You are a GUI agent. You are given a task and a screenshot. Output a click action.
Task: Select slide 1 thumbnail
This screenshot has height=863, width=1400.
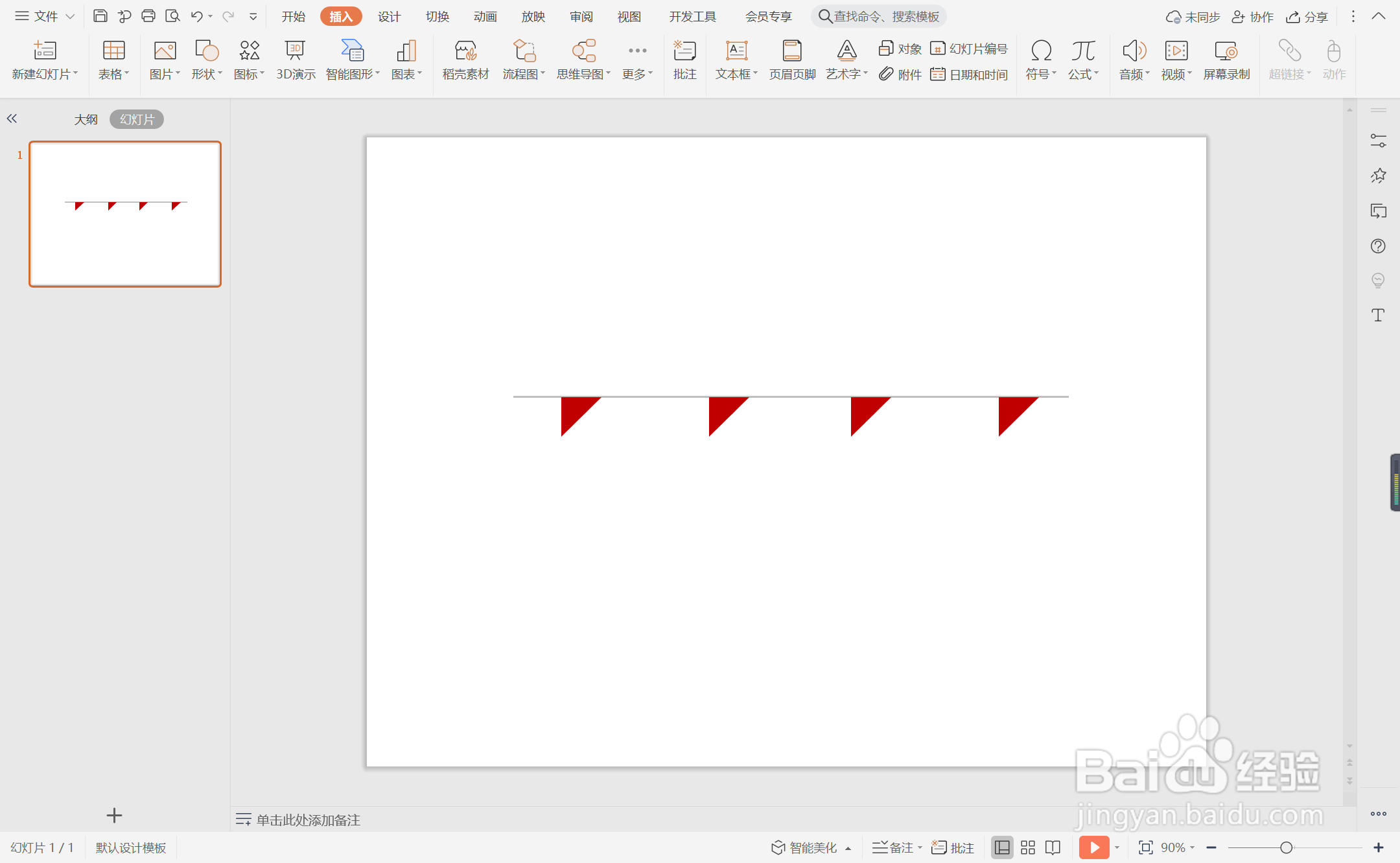125,214
